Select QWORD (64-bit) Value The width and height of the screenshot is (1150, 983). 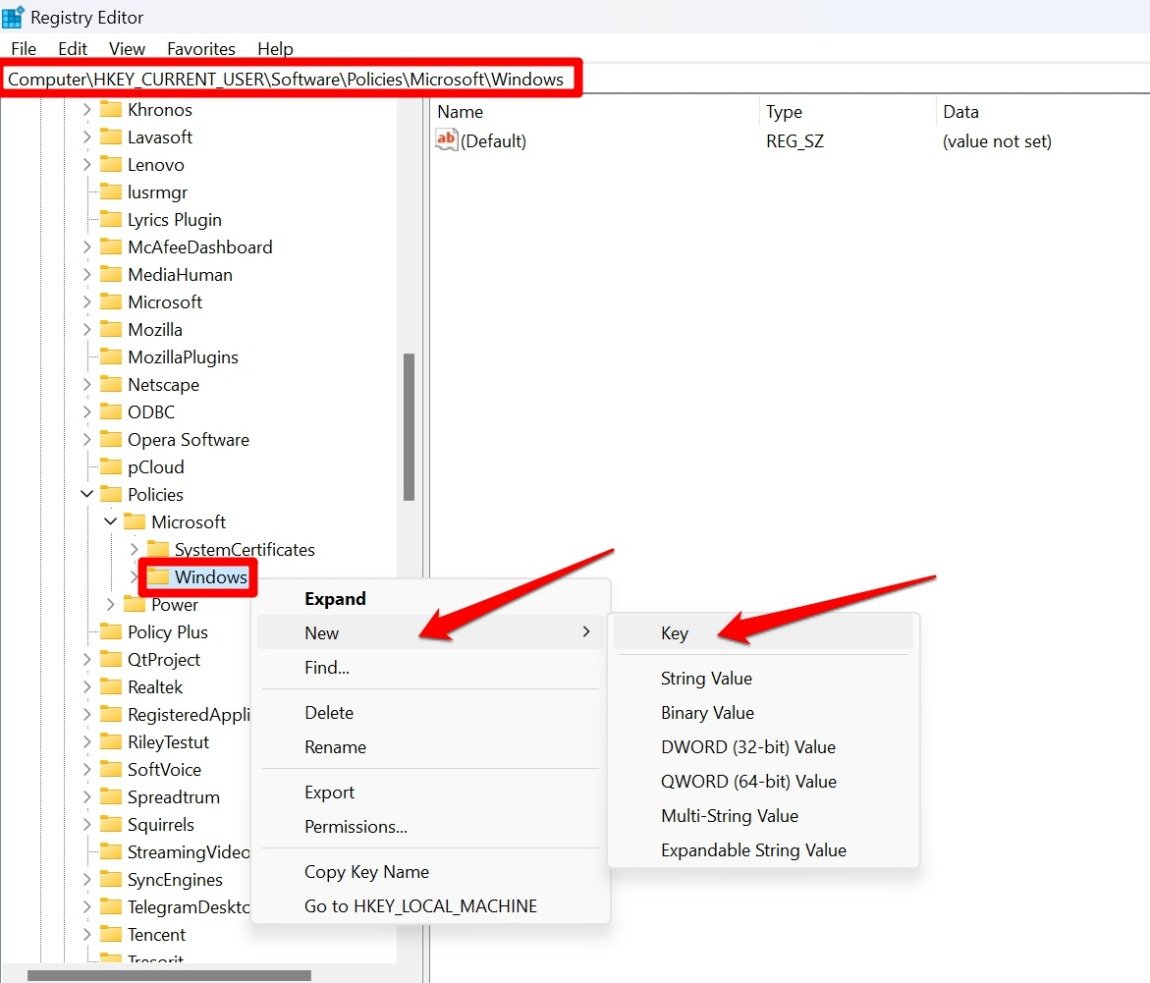click(763, 781)
